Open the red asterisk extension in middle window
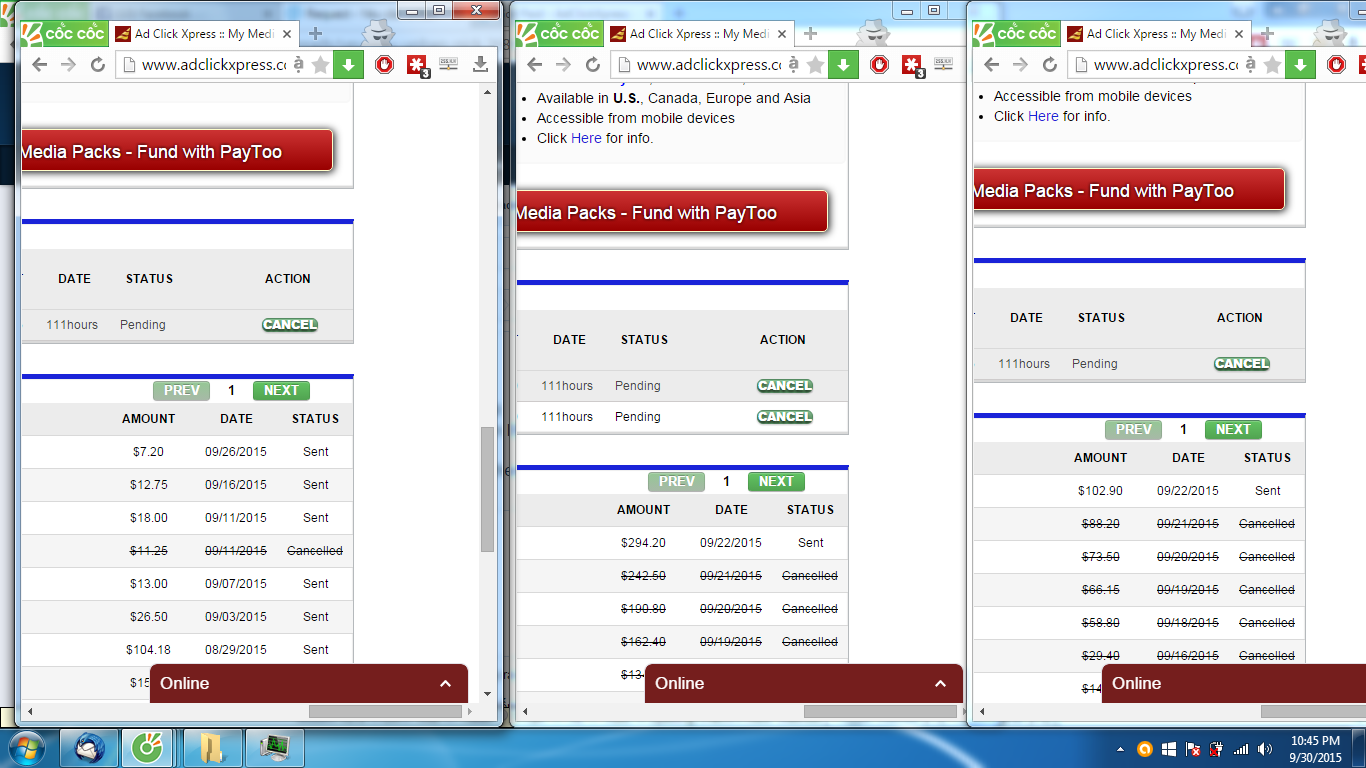The height and width of the screenshot is (768, 1366). point(912,66)
